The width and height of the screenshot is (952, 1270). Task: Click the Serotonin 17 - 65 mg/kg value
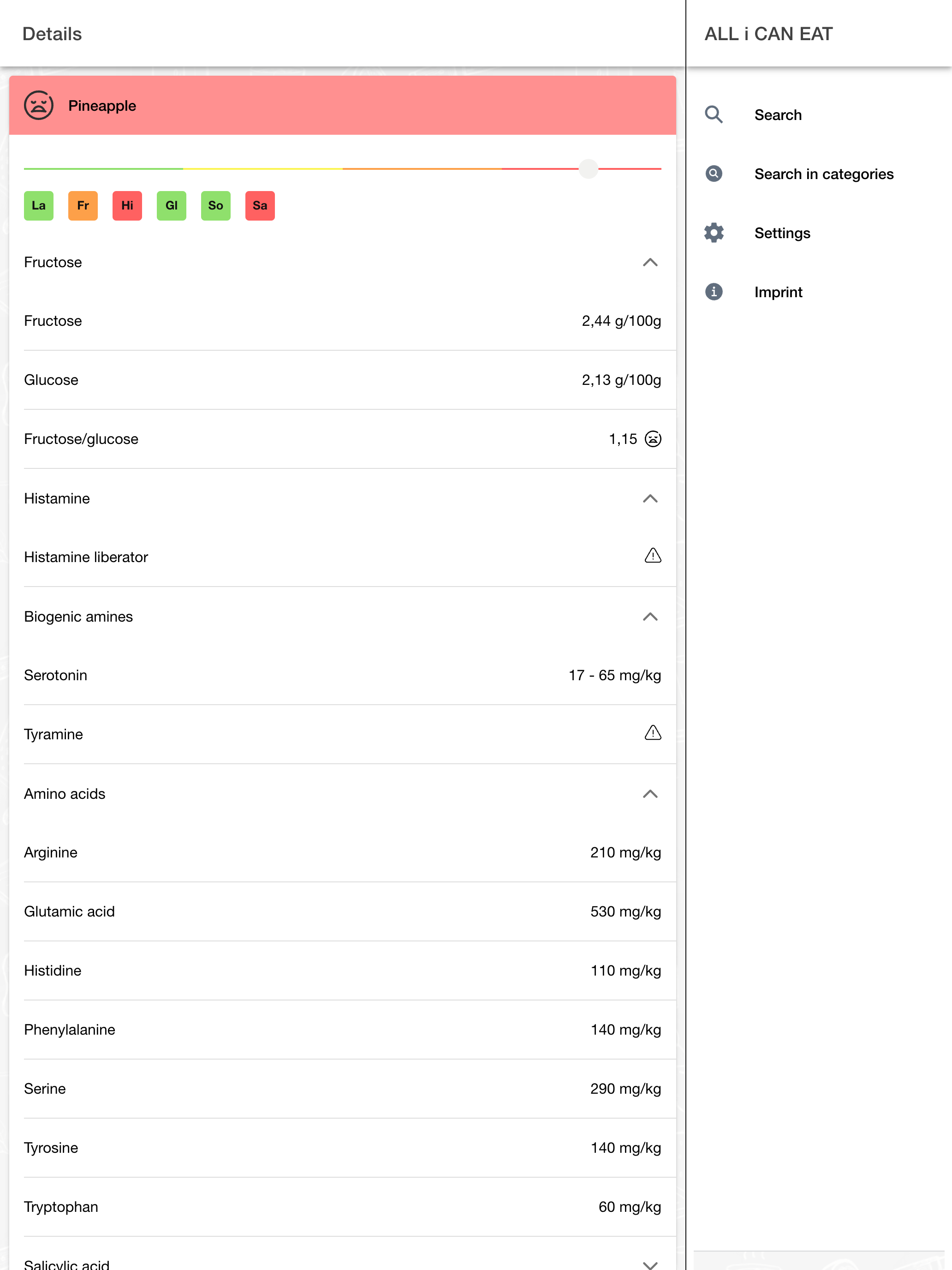pos(614,675)
